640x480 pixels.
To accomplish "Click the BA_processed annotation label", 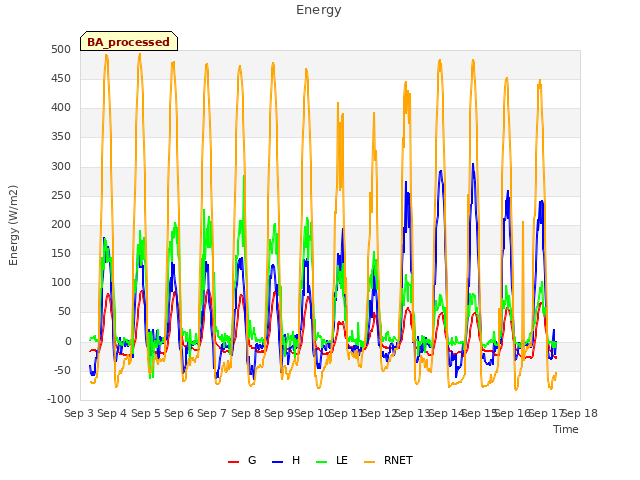I will pos(129,42).
